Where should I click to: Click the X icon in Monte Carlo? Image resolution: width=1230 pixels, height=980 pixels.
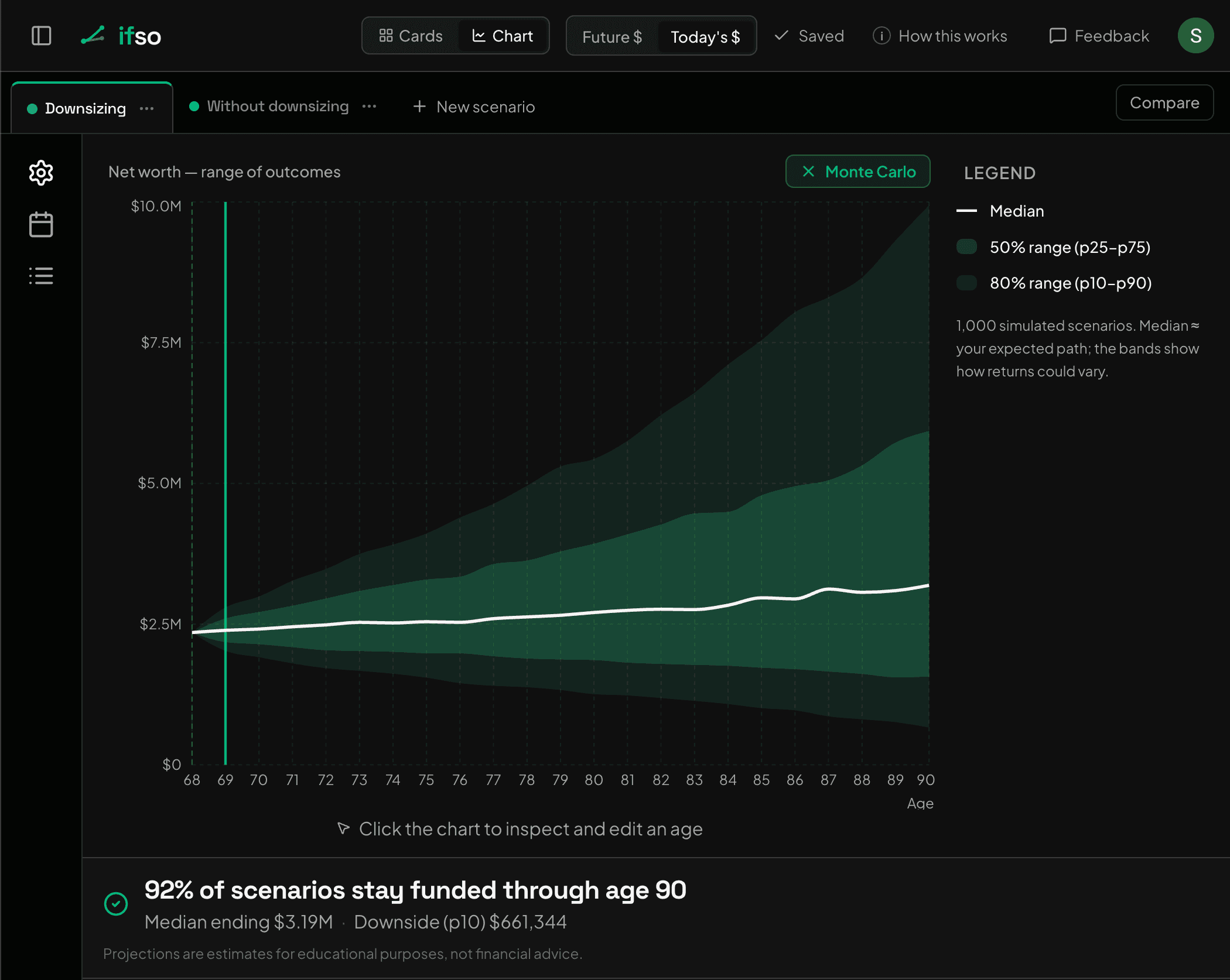point(808,172)
